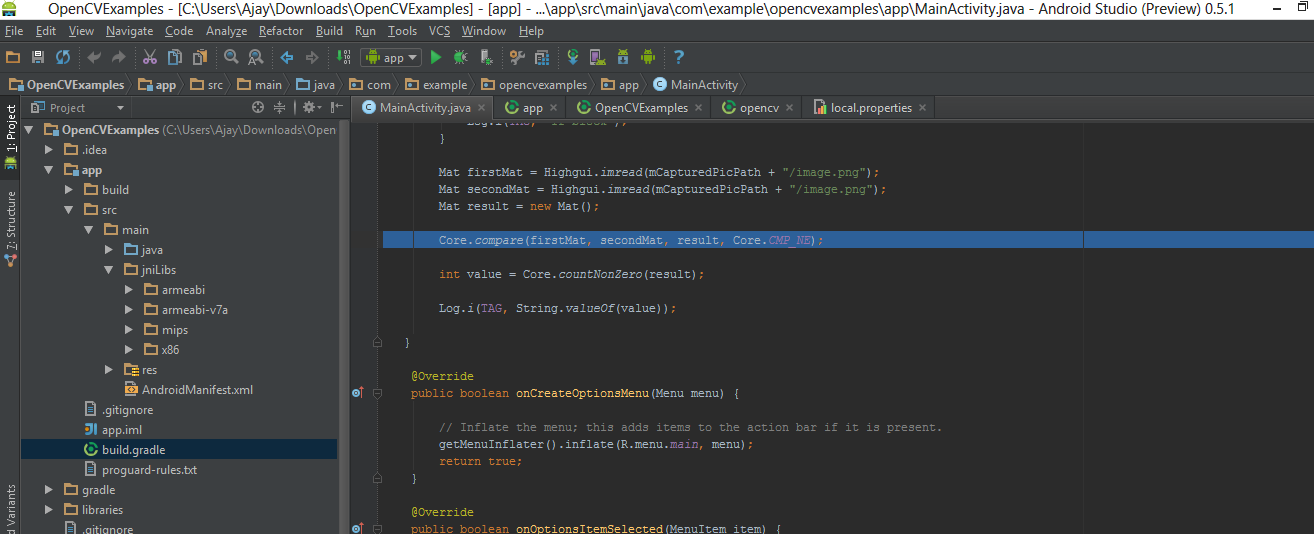This screenshot has height=534, width=1314.
Task: Click the blue Help question mark icon
Action: (x=679, y=57)
